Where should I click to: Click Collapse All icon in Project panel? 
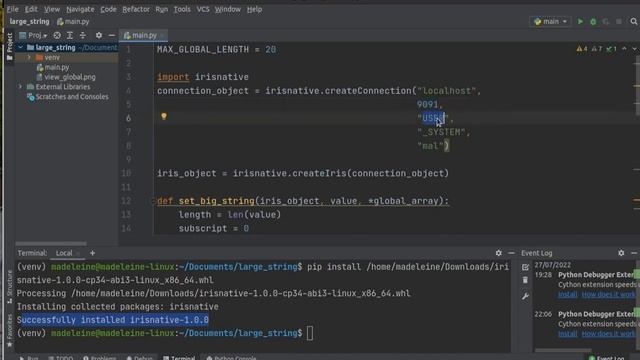point(83,36)
